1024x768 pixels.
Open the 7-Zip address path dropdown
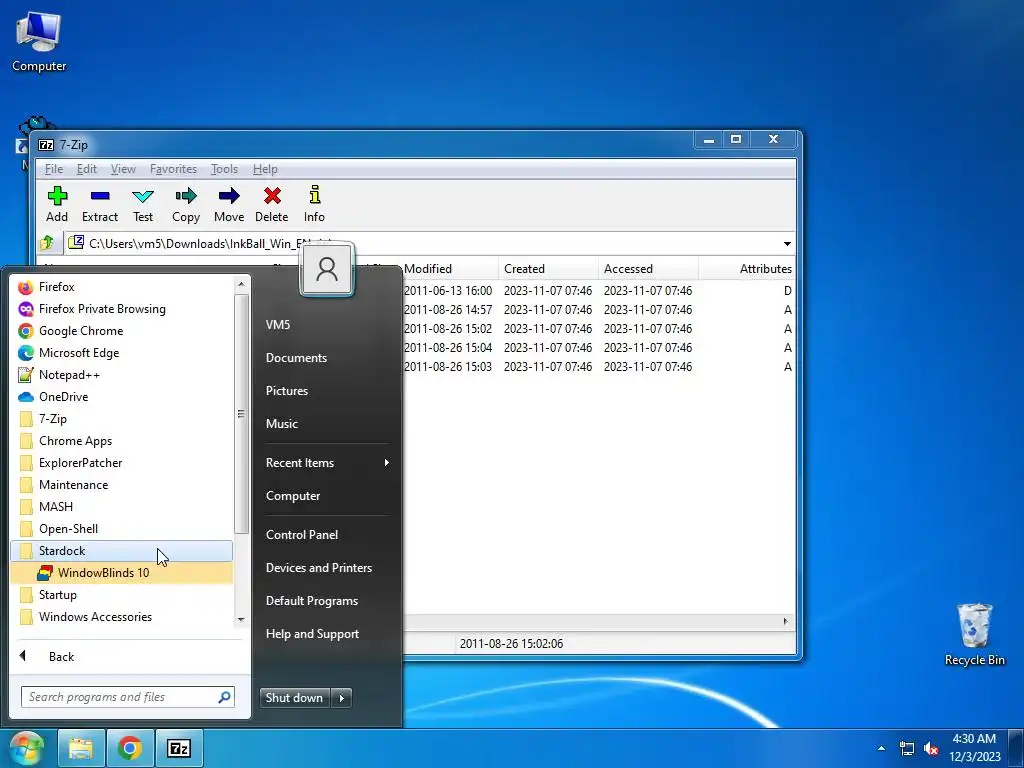tap(787, 244)
